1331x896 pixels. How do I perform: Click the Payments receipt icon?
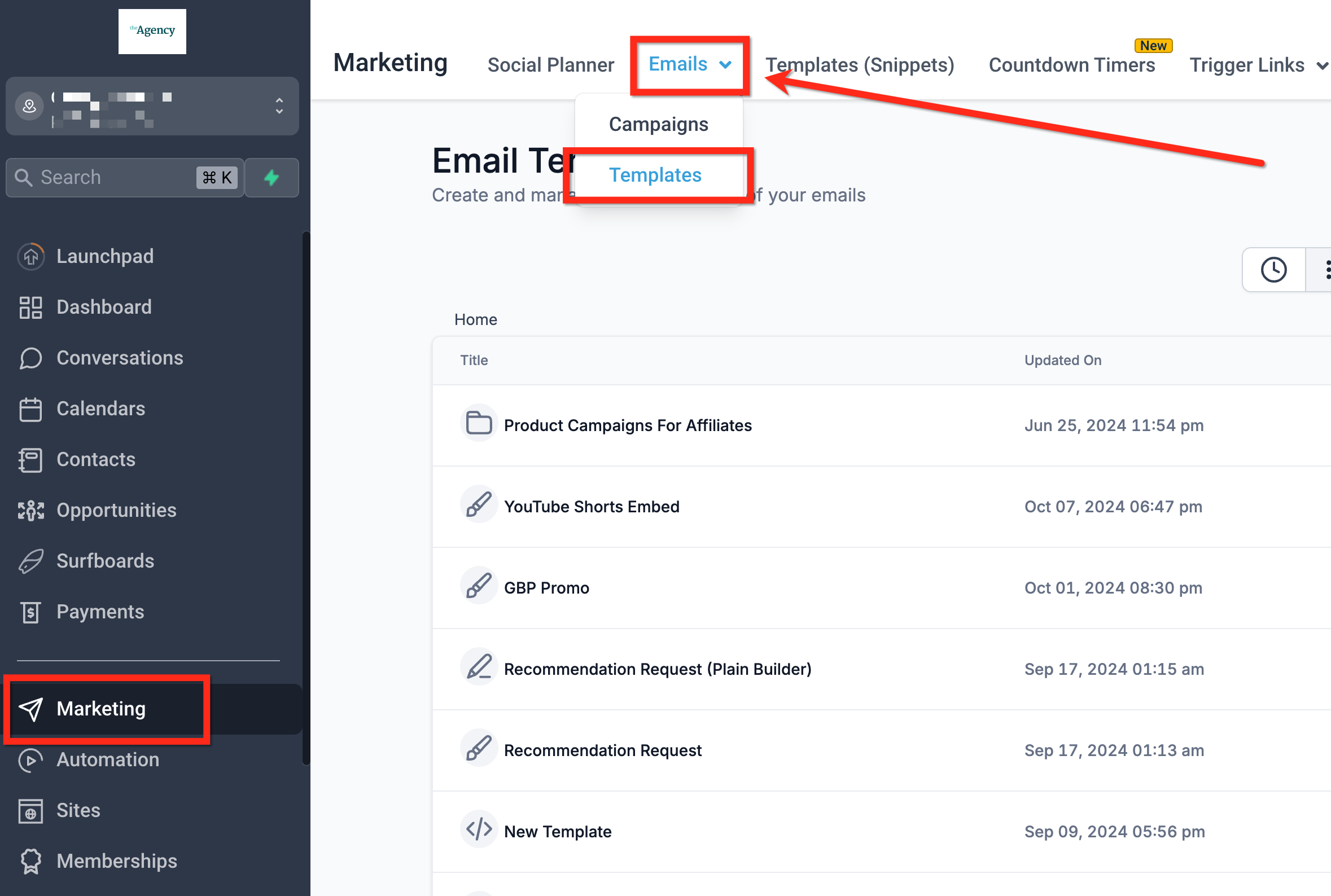pos(31,612)
